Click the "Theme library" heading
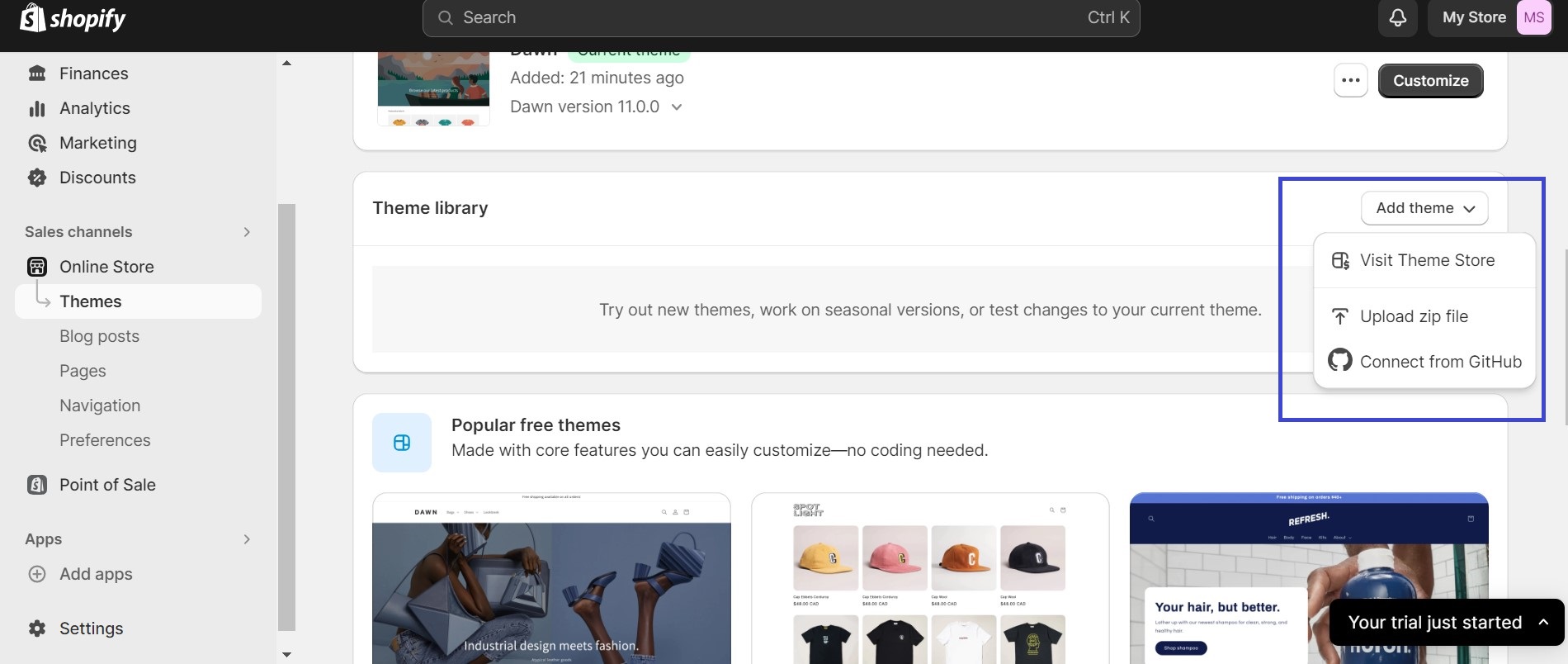The image size is (1568, 664). tap(430, 208)
